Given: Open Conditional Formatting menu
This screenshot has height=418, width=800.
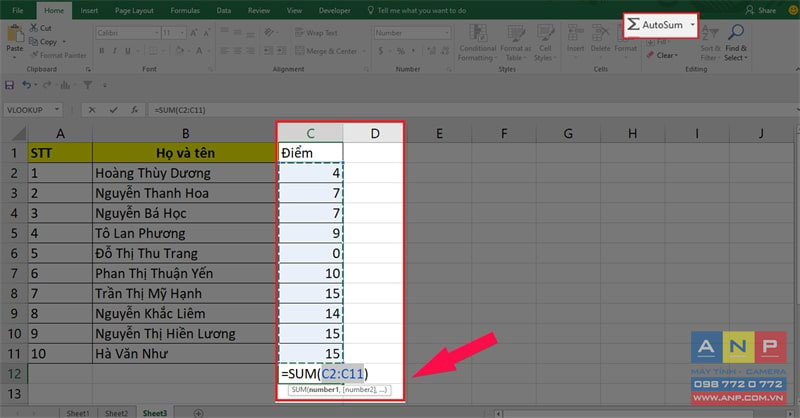Looking at the screenshot, I should pos(477,43).
